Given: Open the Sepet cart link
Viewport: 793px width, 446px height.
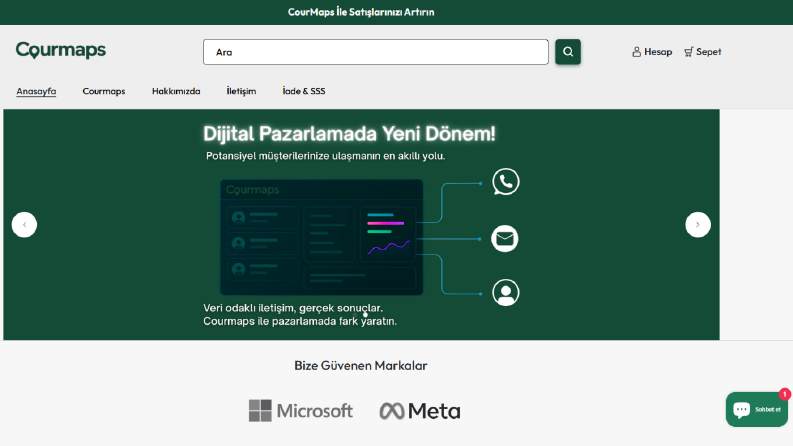Looking at the screenshot, I should coord(702,52).
